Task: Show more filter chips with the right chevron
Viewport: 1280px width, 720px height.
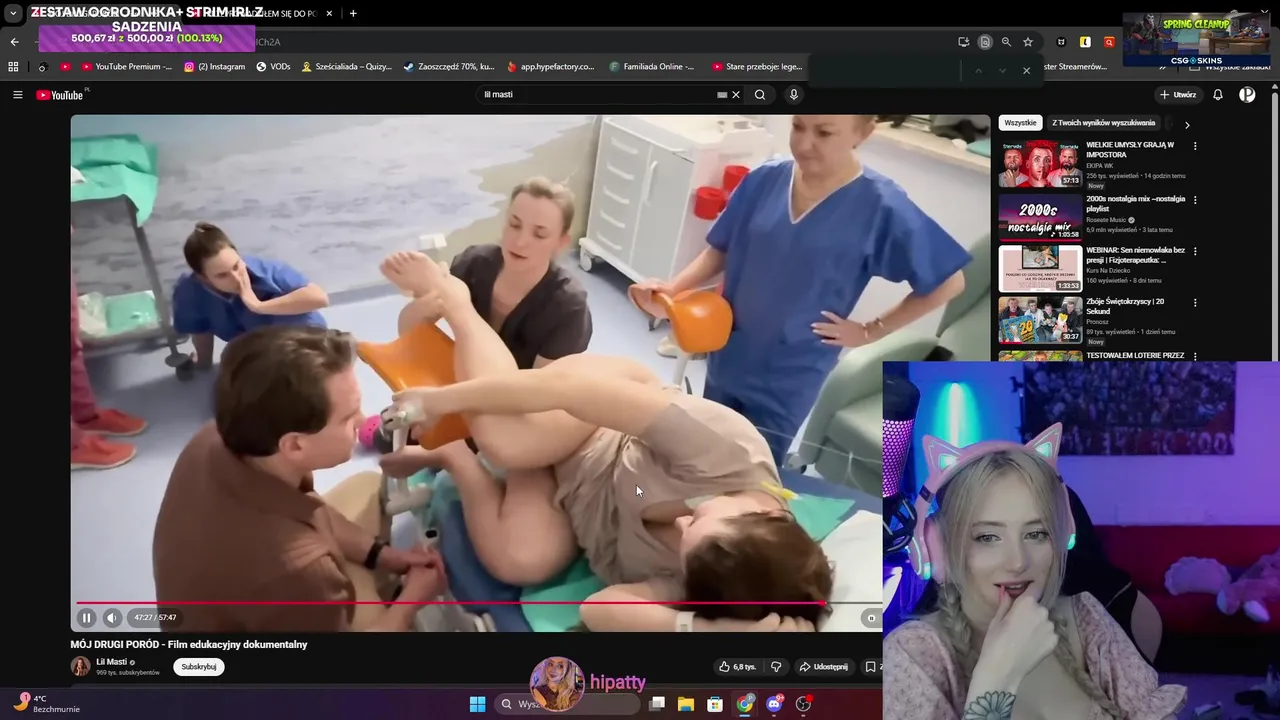Action: tap(1187, 125)
